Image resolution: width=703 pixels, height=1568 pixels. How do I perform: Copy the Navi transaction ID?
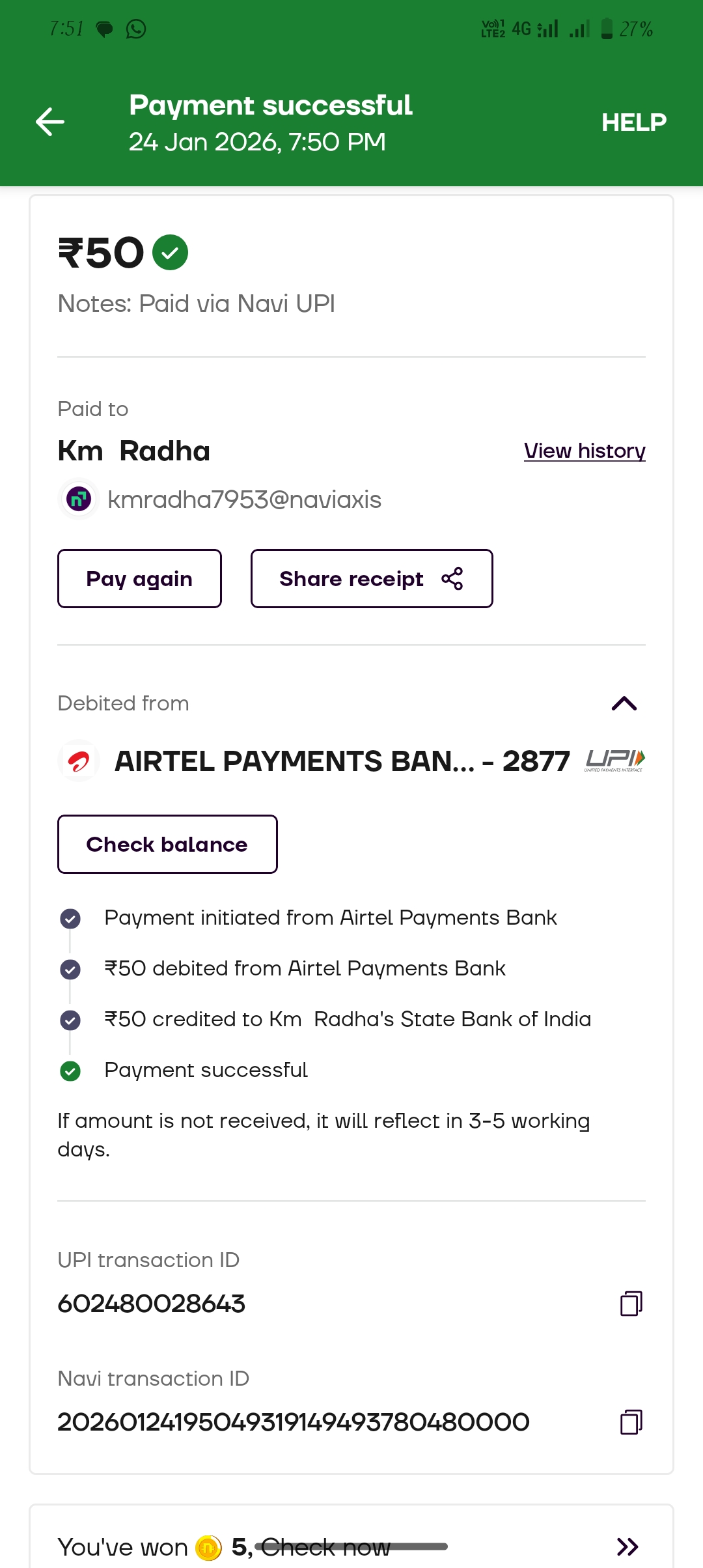[x=631, y=1422]
